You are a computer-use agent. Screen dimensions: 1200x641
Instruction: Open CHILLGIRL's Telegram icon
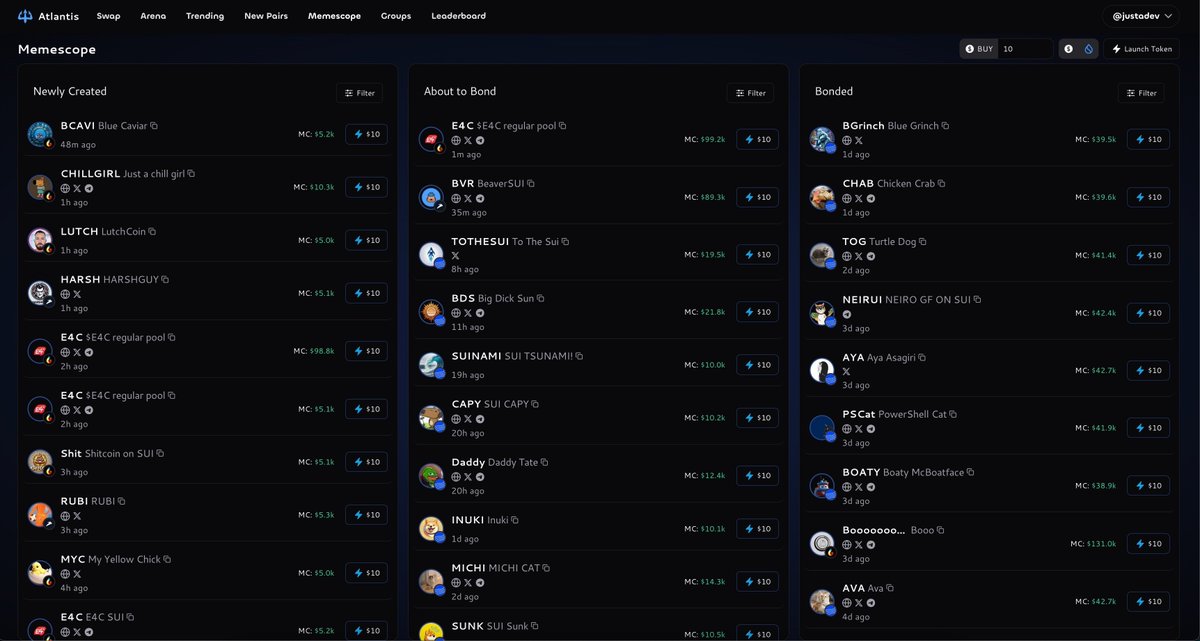coord(89,188)
